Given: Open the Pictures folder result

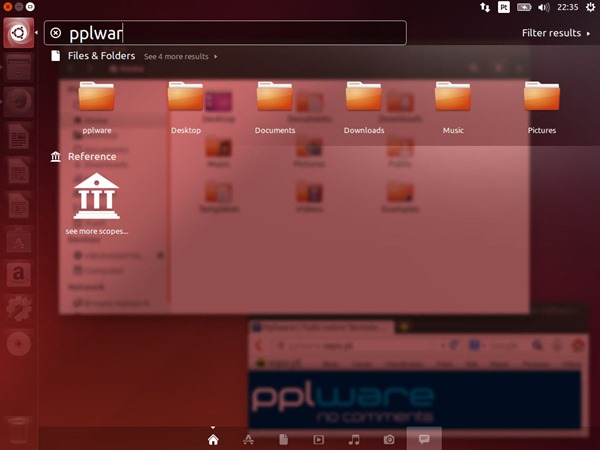Looking at the screenshot, I should pos(541,107).
